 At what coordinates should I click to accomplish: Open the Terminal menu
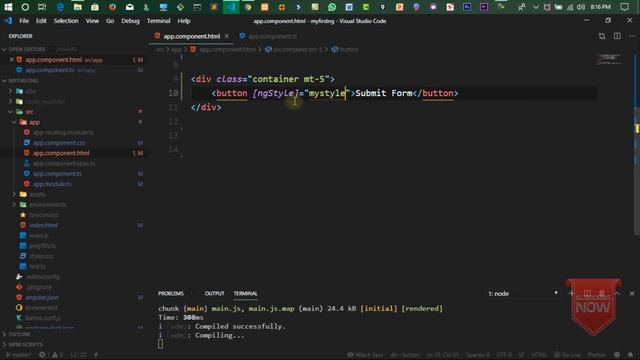pyautogui.click(x=158, y=21)
